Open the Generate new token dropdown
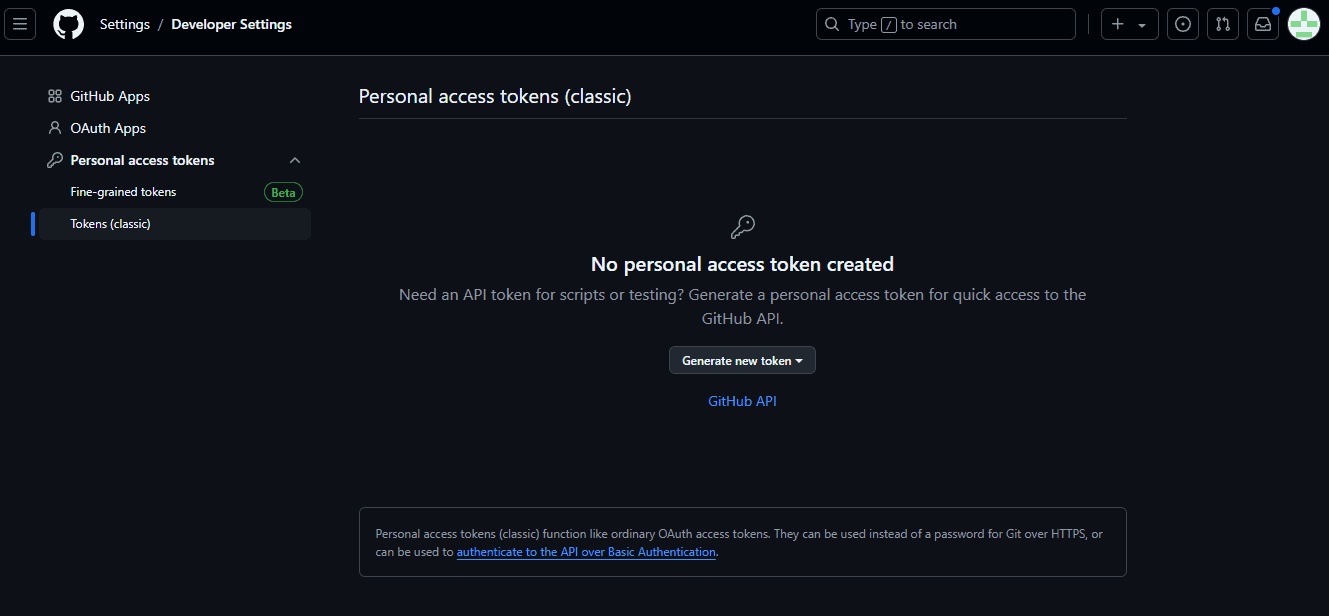This screenshot has width=1329, height=616. 742,360
